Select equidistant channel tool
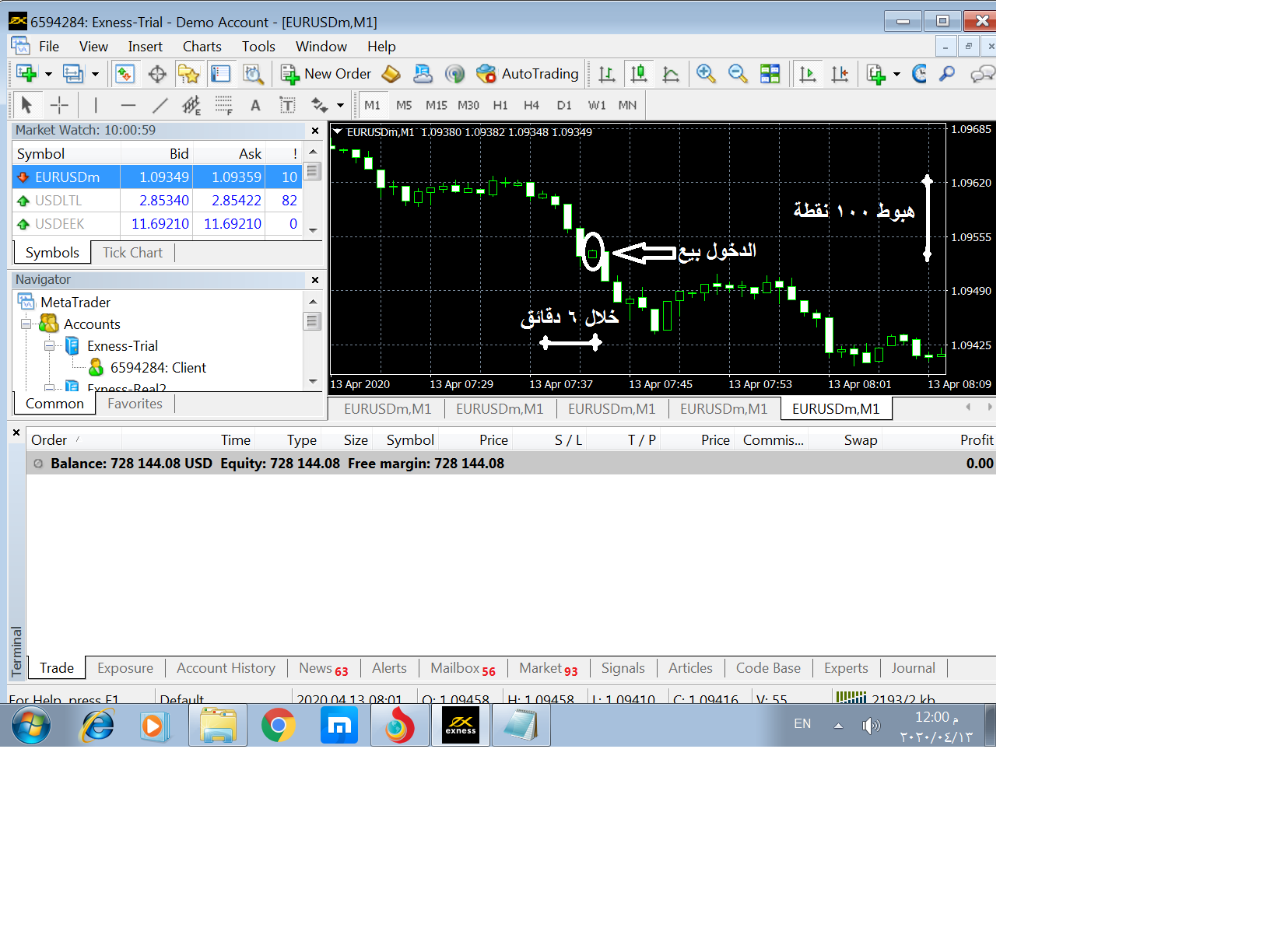The height and width of the screenshot is (952, 1270). pyautogui.click(x=191, y=105)
